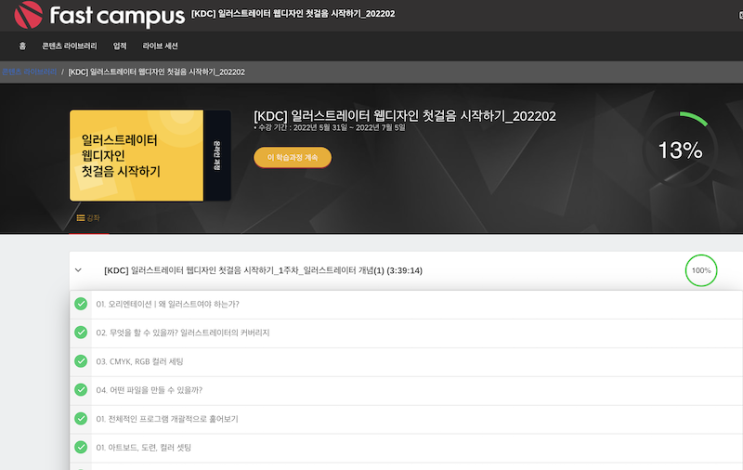Click the check icon for 01. 오리엔테이션
Image resolution: width=743 pixels, height=470 pixels.
coord(81,304)
